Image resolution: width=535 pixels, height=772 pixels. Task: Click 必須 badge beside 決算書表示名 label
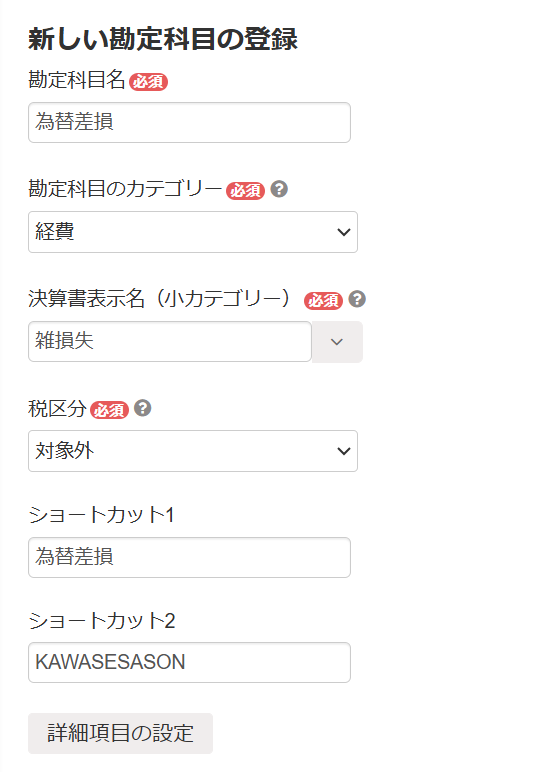(323, 300)
